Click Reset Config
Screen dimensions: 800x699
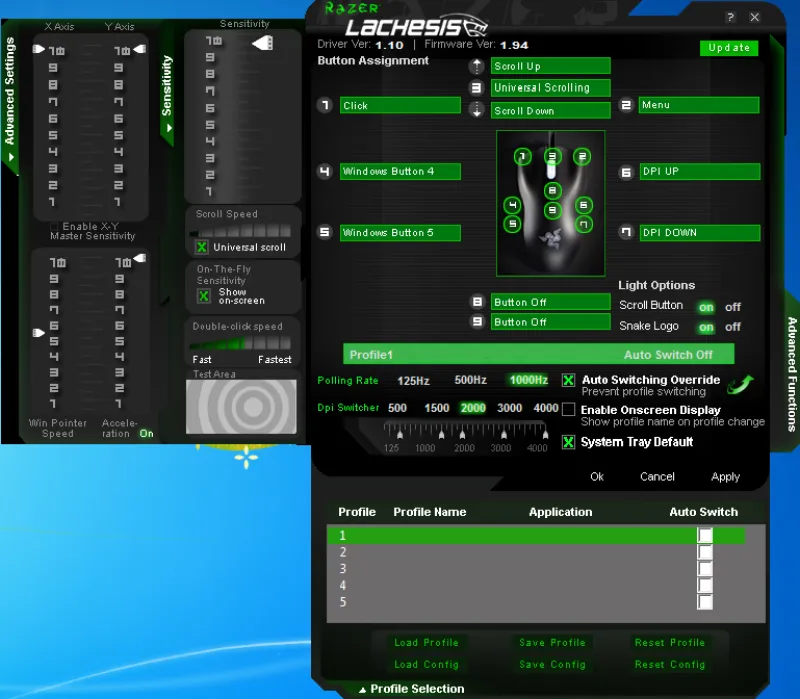(669, 665)
